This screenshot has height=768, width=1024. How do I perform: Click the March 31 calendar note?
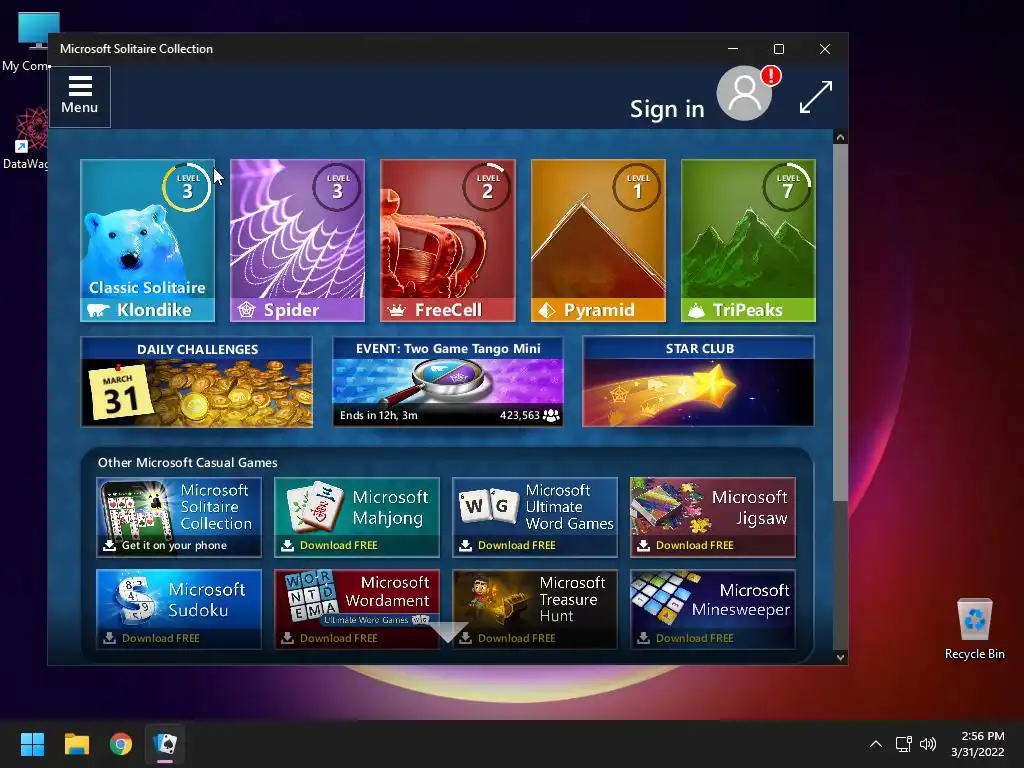(x=120, y=393)
